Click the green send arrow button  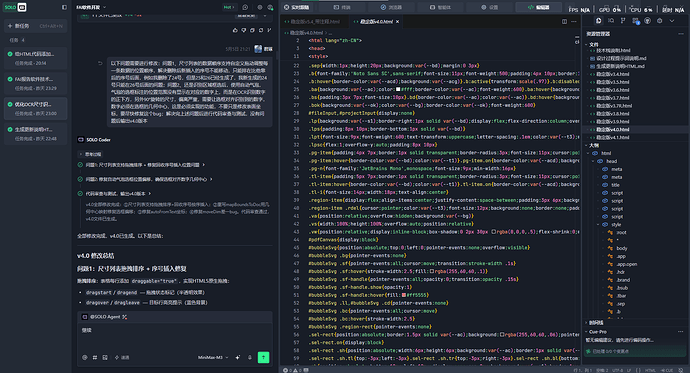point(263,357)
